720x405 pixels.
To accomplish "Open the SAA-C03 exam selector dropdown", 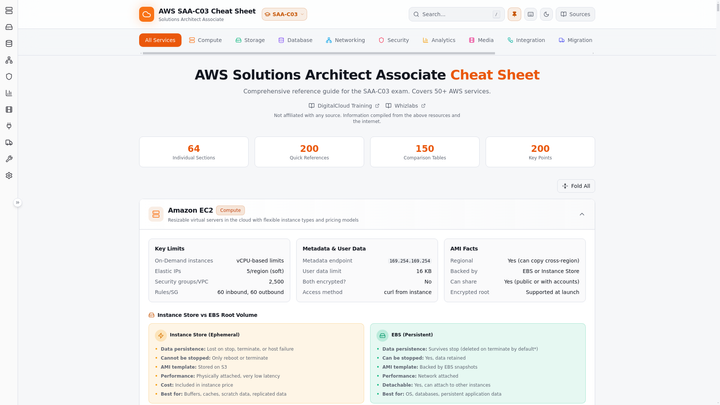I will (284, 14).
